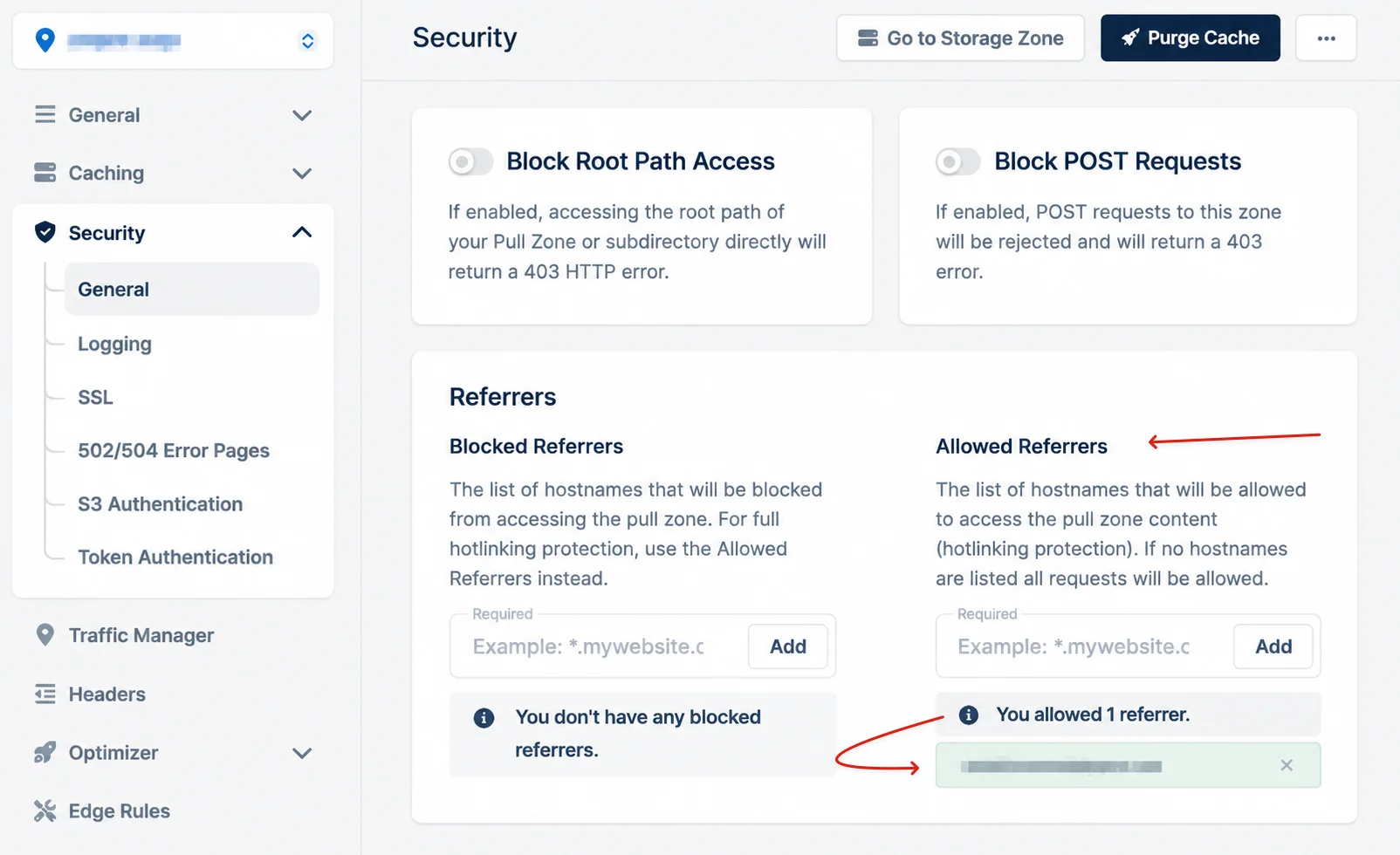Click the Security shield icon
1400x855 pixels.
[x=45, y=232]
